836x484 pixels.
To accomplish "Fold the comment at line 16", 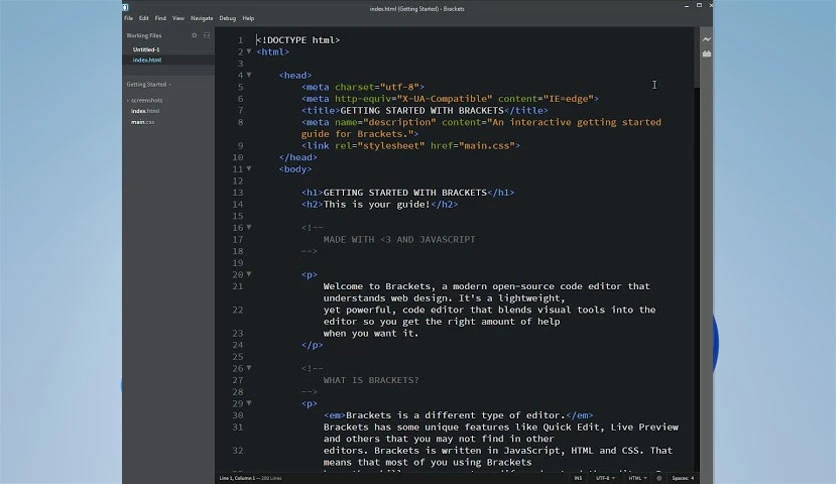I will pos(249,227).
